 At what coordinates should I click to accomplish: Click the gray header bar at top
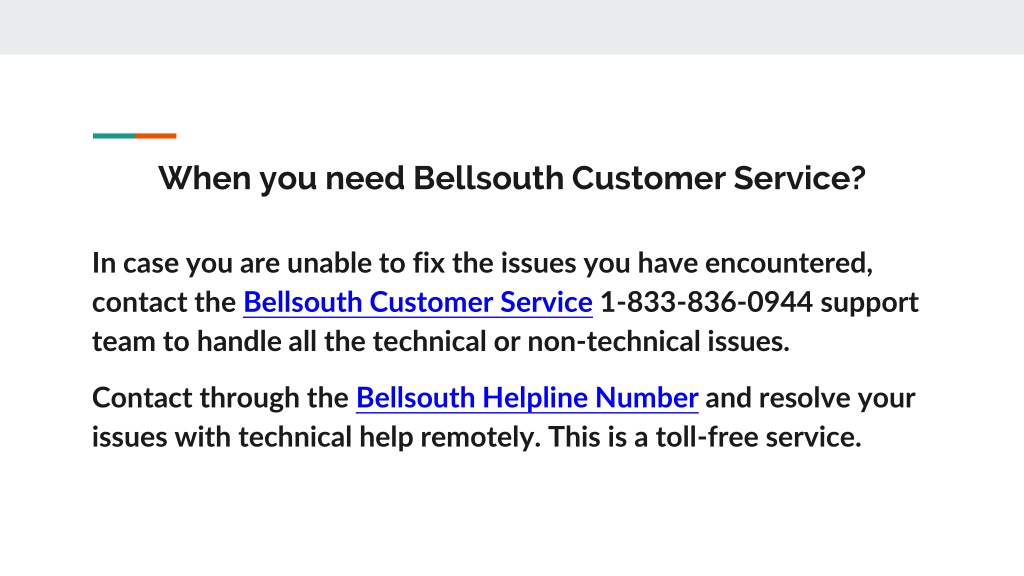click(512, 27)
